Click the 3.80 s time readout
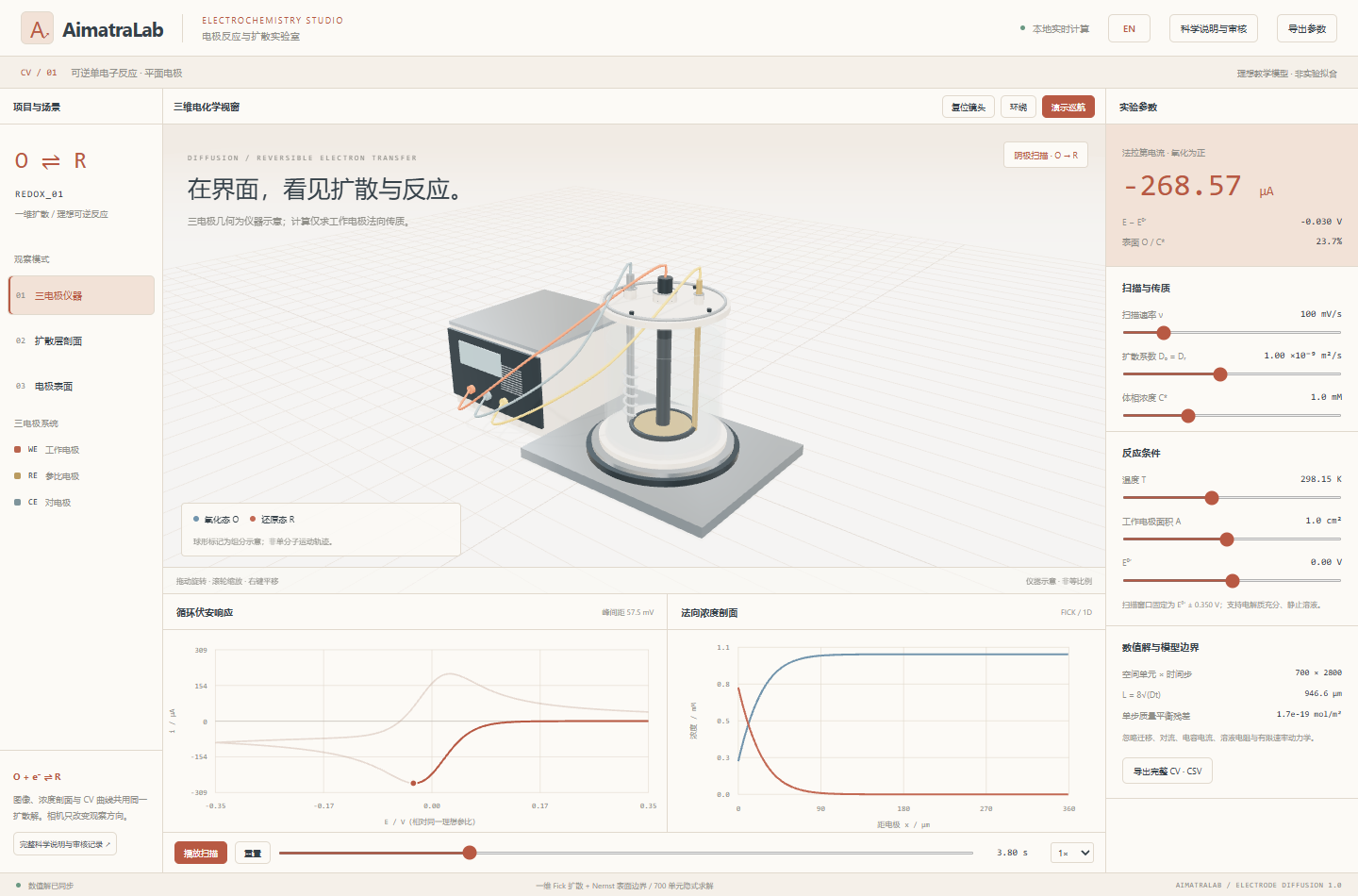Screen dimensions: 1358x896 [x=1012, y=853]
